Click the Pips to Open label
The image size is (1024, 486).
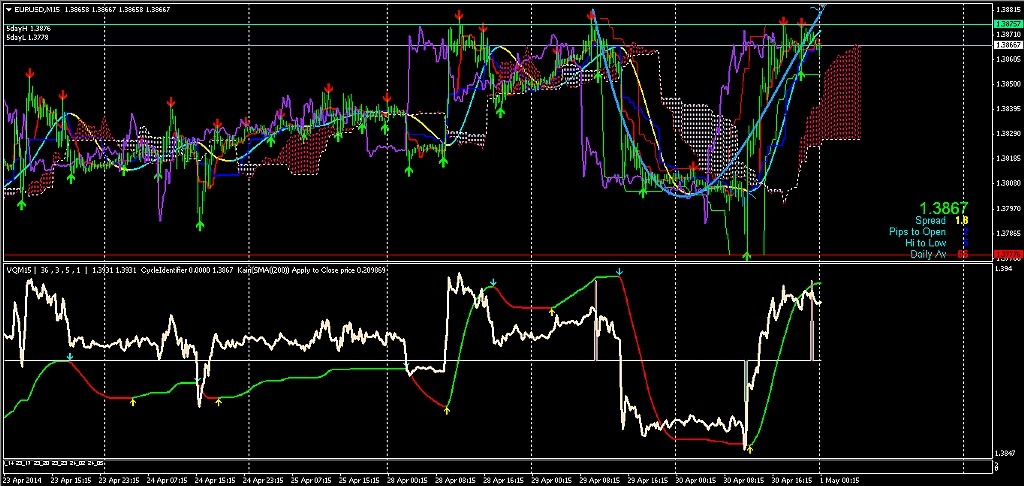click(x=918, y=232)
